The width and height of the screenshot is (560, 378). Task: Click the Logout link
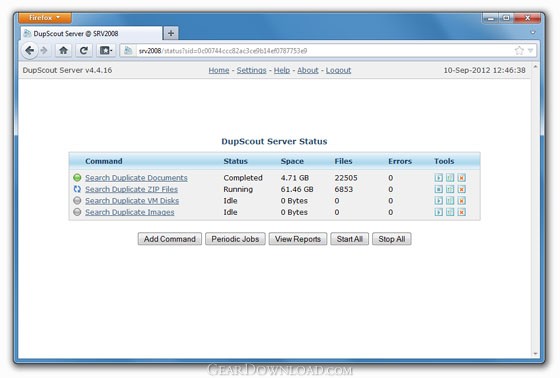click(x=338, y=70)
